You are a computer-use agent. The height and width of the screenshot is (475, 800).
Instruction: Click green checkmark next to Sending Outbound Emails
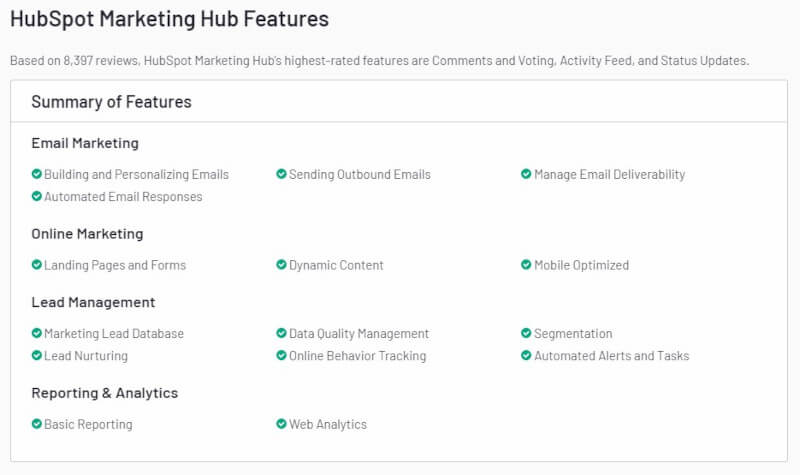[282, 174]
